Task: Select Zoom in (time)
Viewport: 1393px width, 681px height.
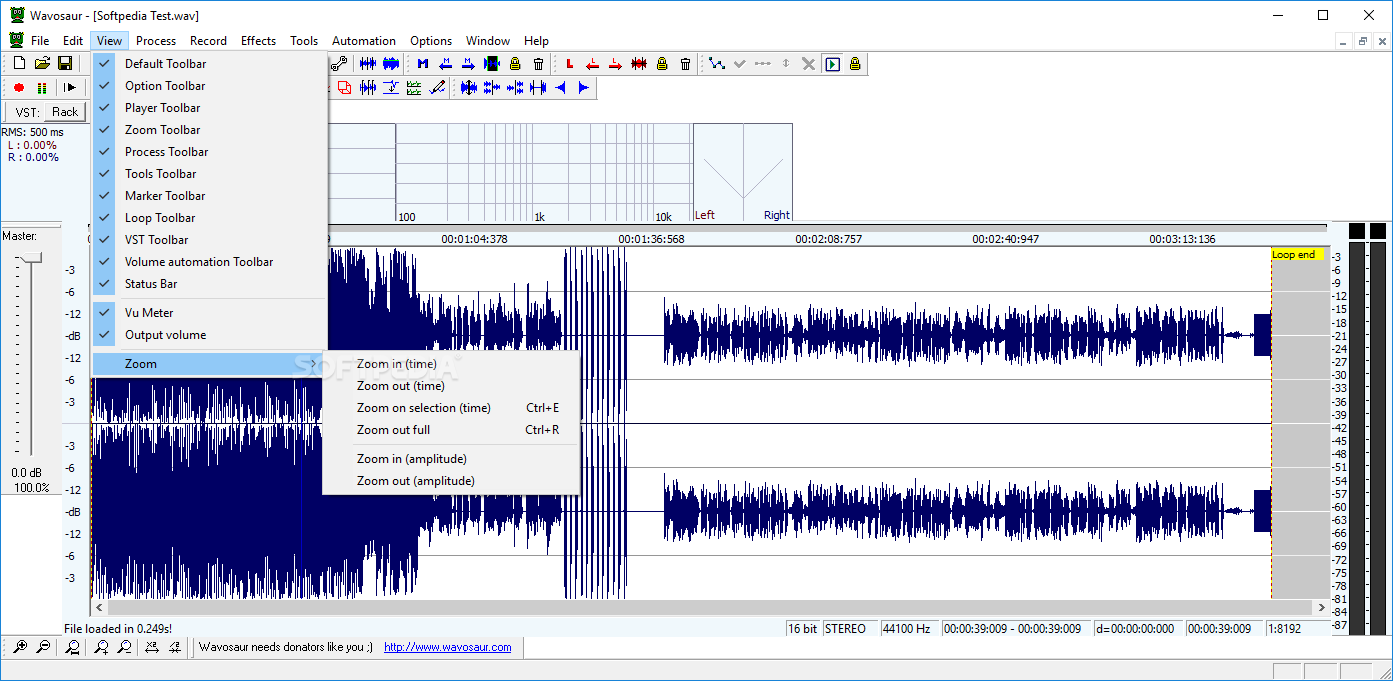Action: pyautogui.click(x=451, y=364)
